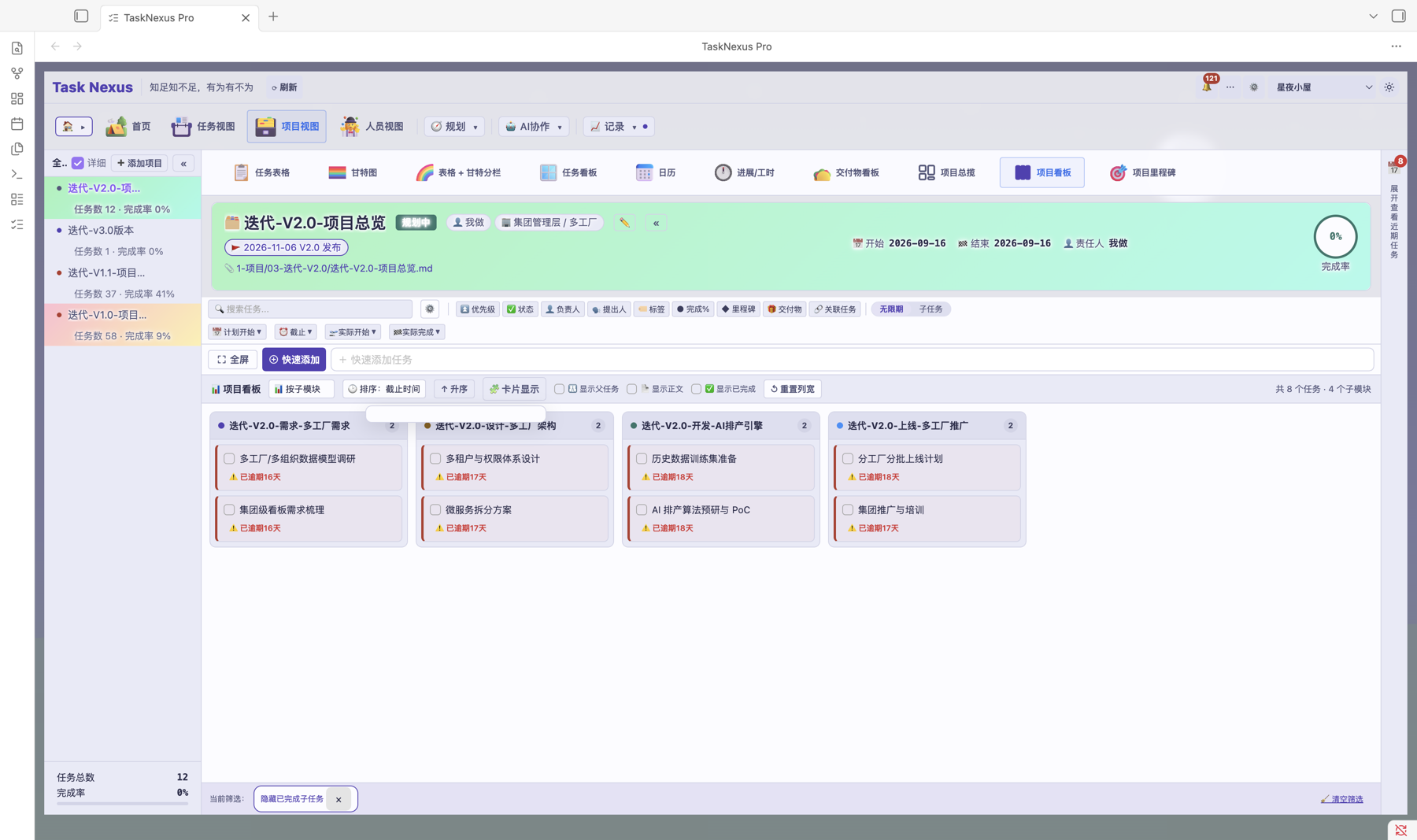Open the 项目里程碑 milestone view

[1142, 172]
